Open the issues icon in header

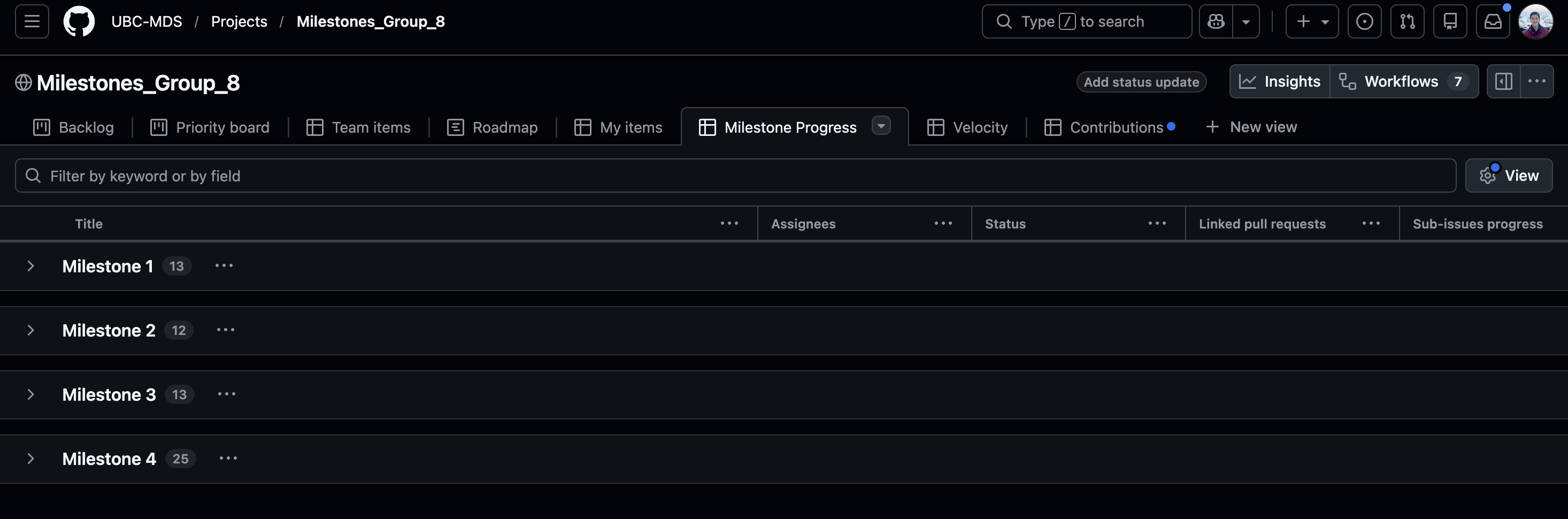point(1364,21)
